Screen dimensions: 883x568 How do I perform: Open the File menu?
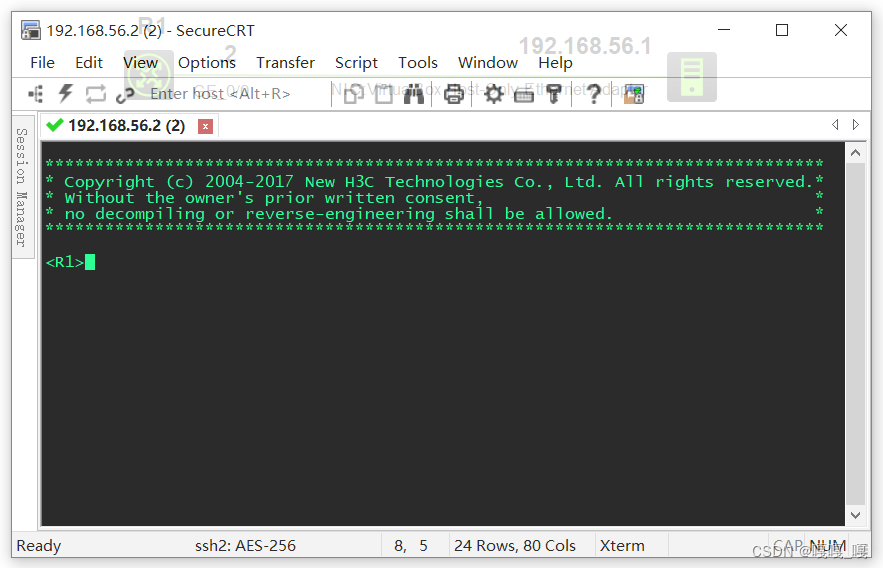click(x=42, y=62)
